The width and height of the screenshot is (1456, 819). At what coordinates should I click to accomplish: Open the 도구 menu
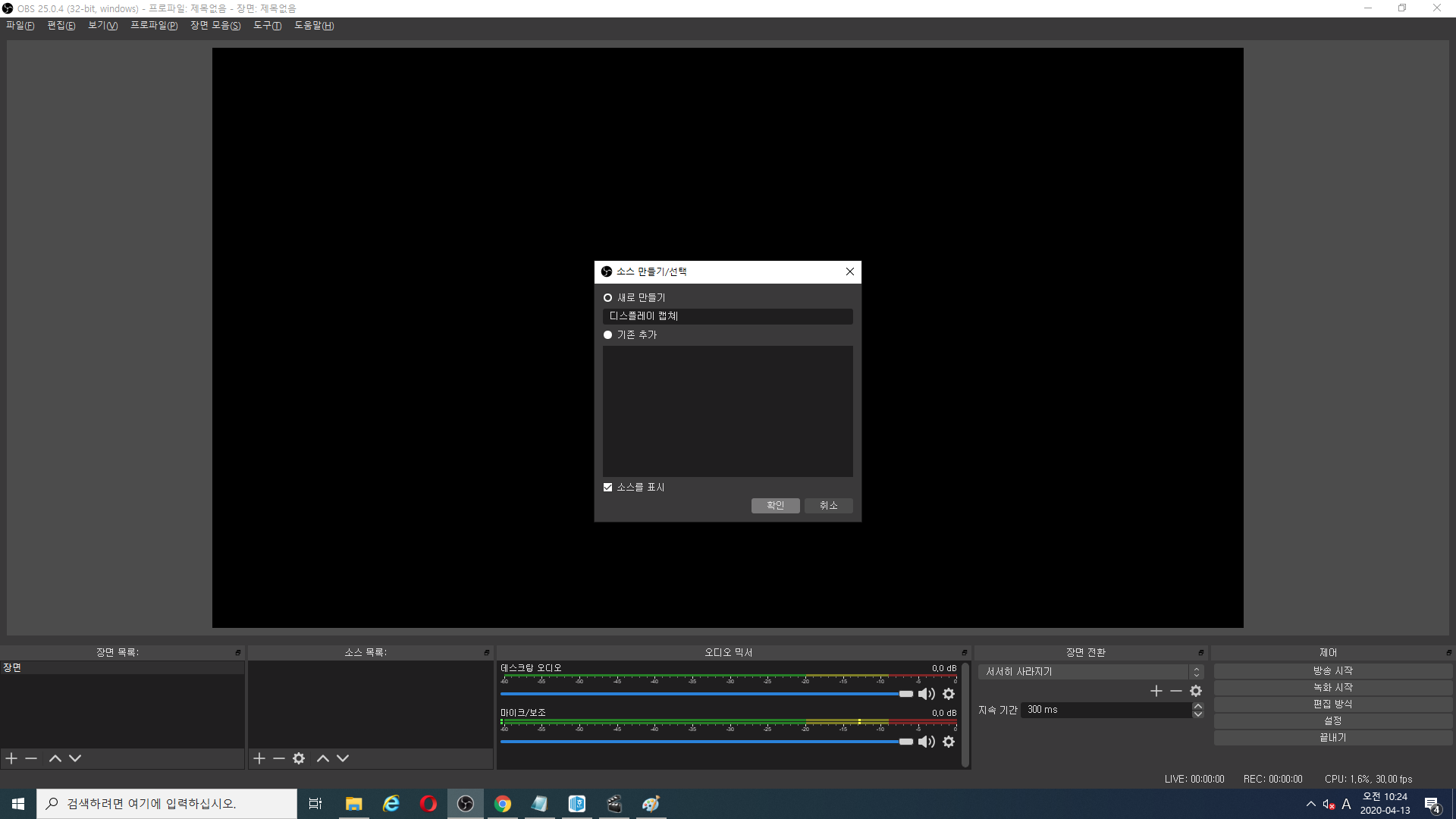point(267,26)
